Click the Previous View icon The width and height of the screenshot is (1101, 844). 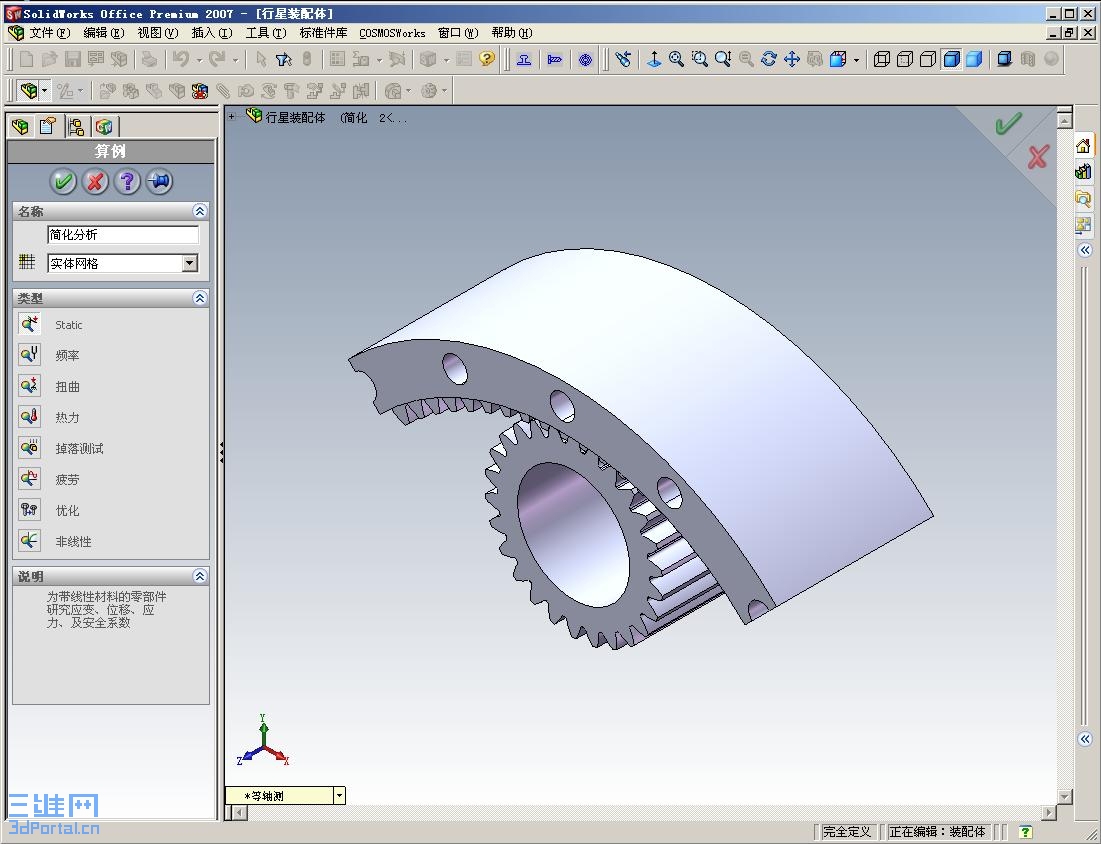(x=623, y=59)
